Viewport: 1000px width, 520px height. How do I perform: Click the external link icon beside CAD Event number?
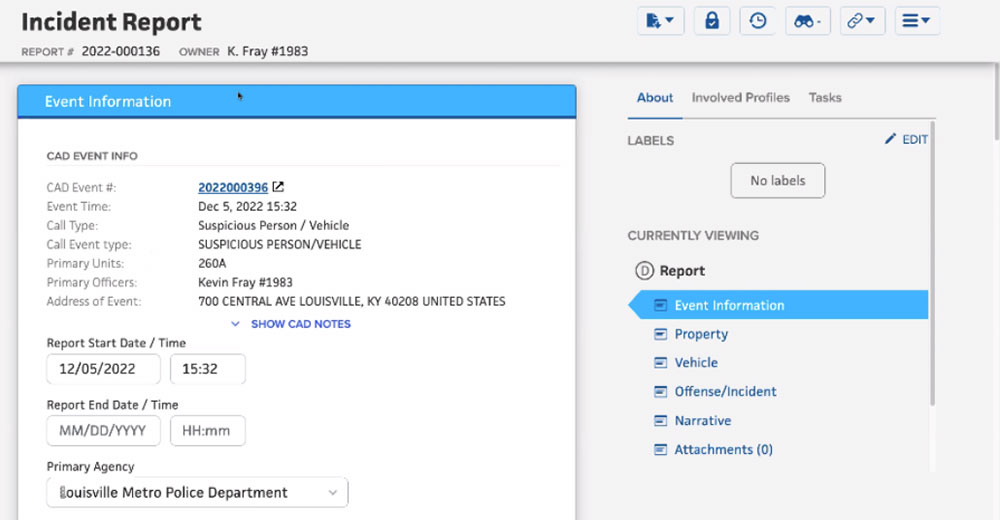click(x=279, y=187)
